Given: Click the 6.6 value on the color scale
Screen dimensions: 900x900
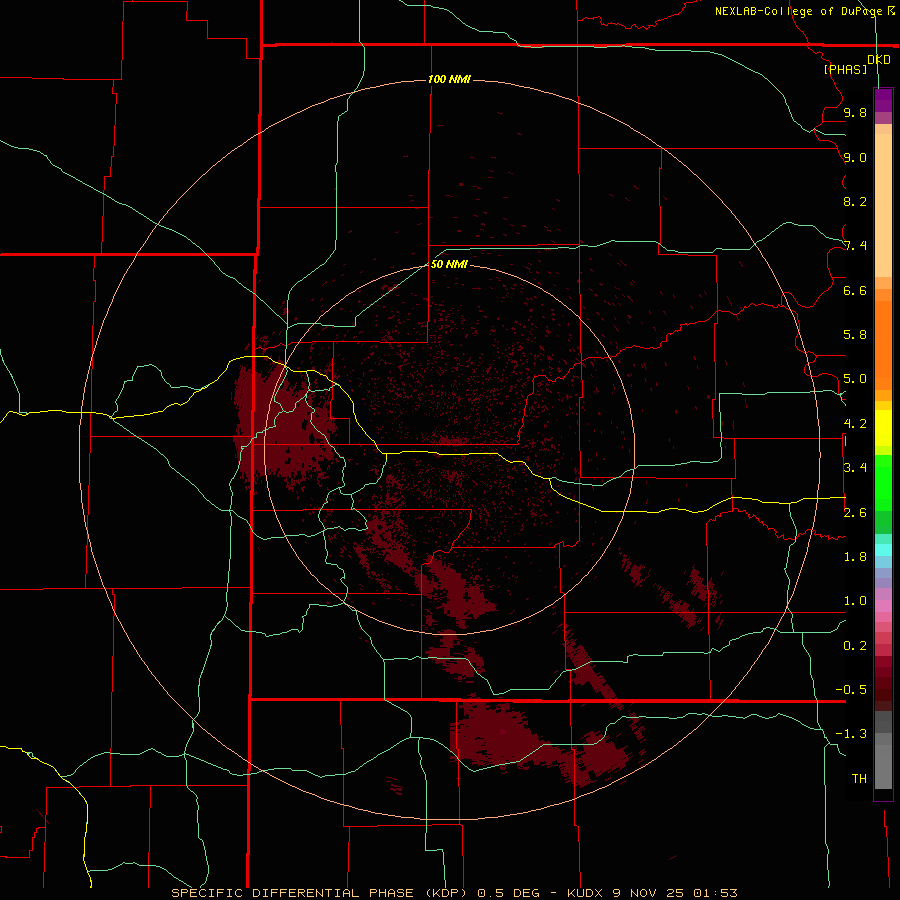Looking at the screenshot, I should [x=855, y=290].
